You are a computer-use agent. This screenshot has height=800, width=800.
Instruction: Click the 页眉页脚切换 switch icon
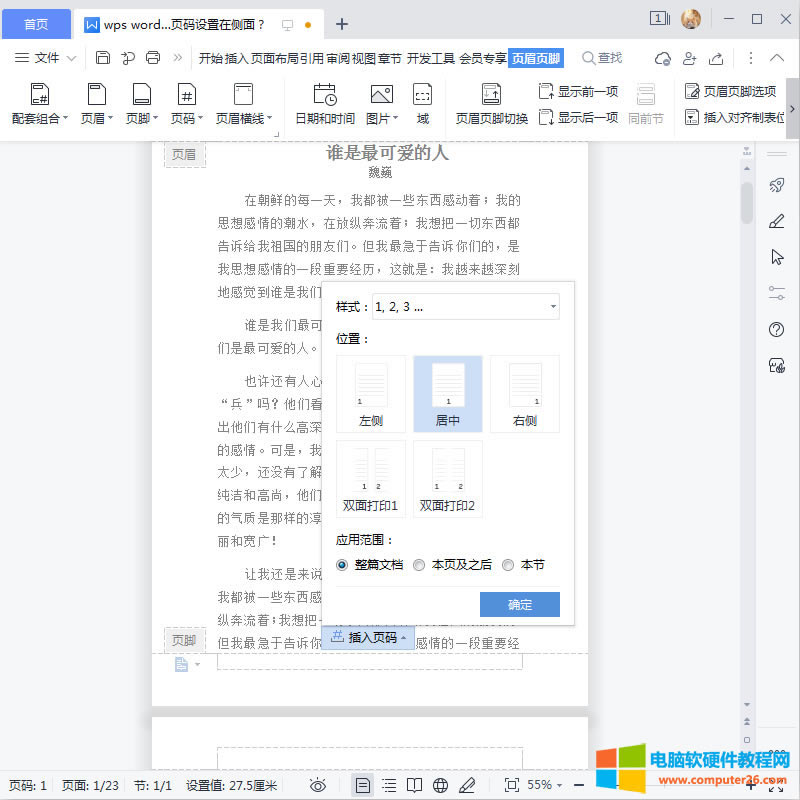tap(491, 95)
